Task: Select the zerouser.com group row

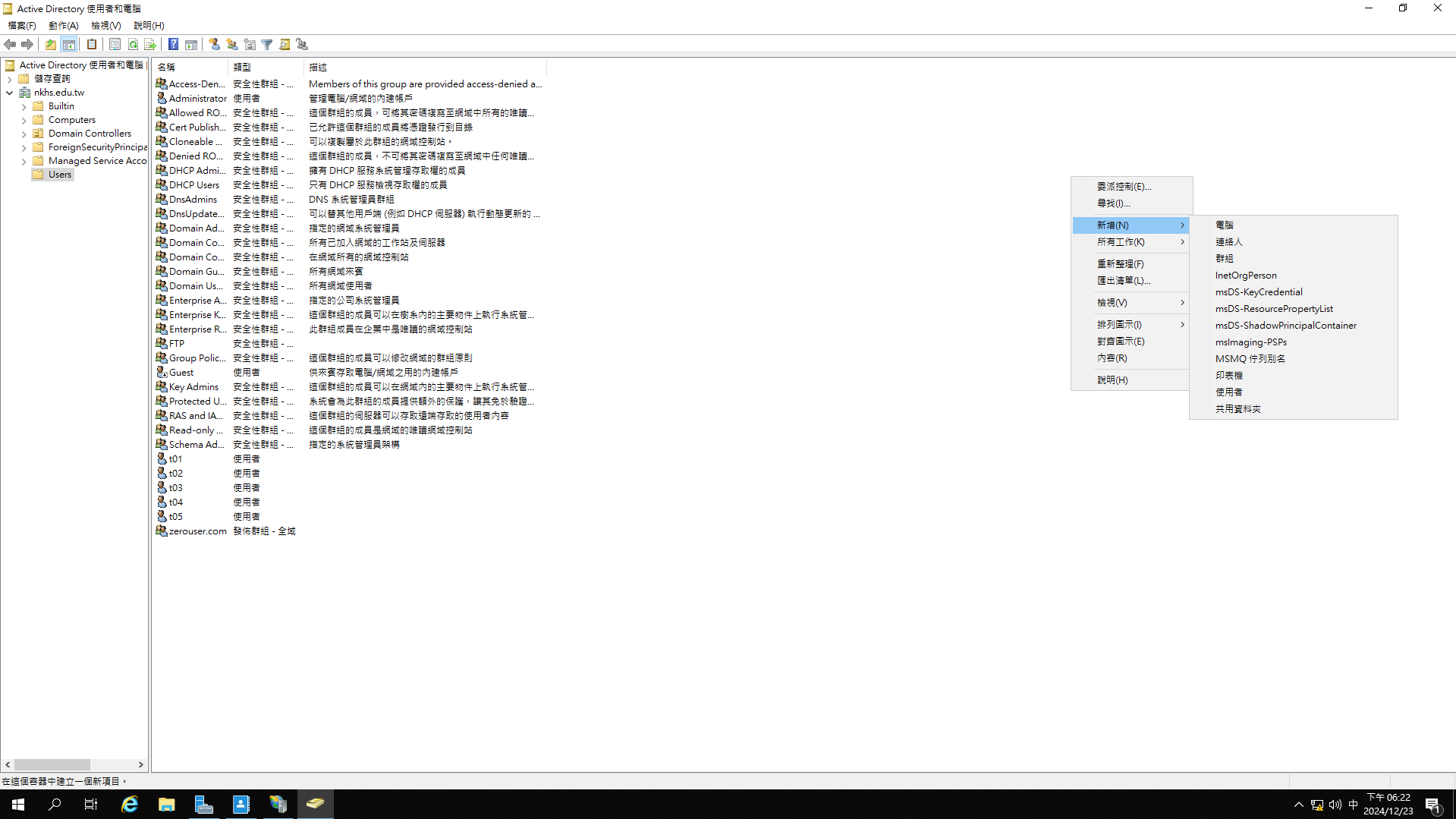Action: point(349,531)
